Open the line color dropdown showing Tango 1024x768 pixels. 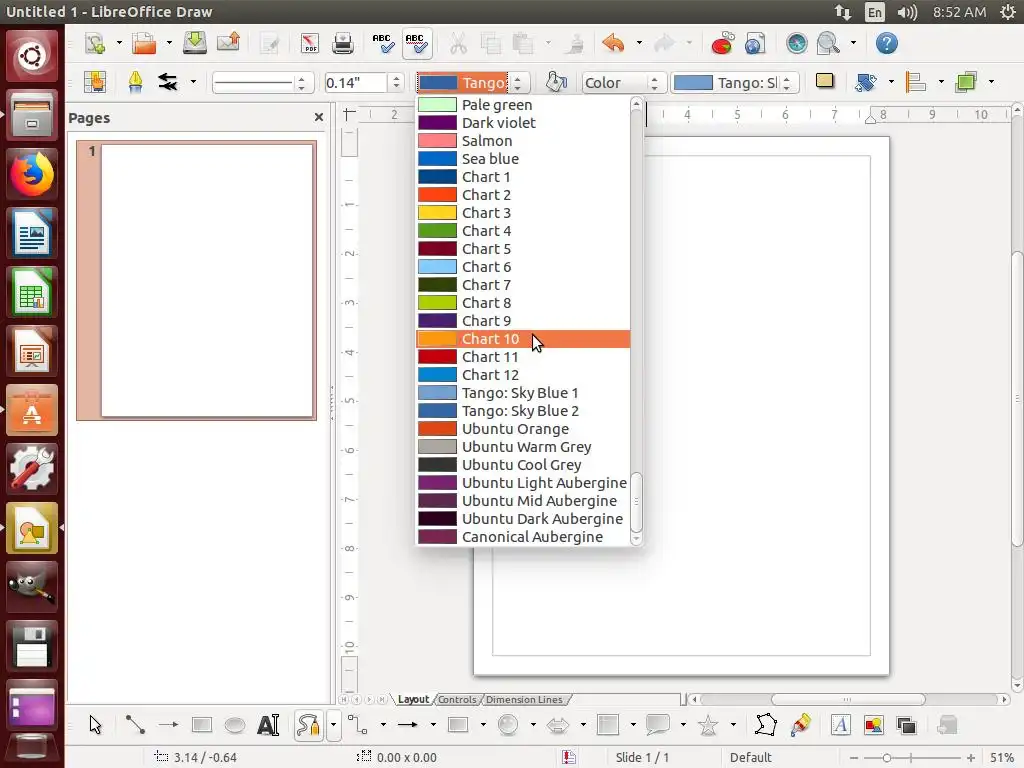(472, 83)
